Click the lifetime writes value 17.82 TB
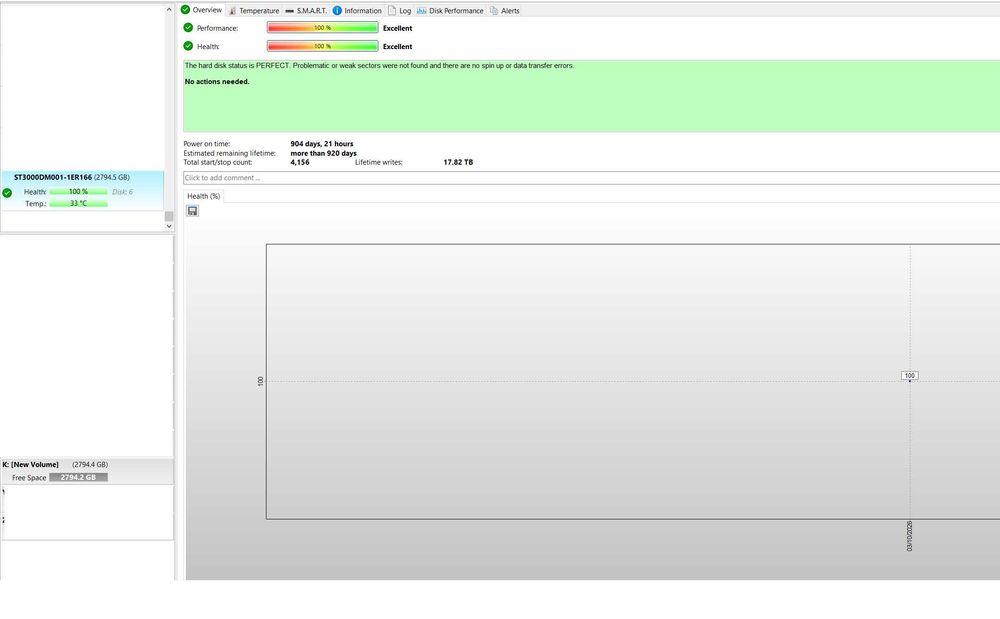This screenshot has height=619, width=1000. [458, 163]
